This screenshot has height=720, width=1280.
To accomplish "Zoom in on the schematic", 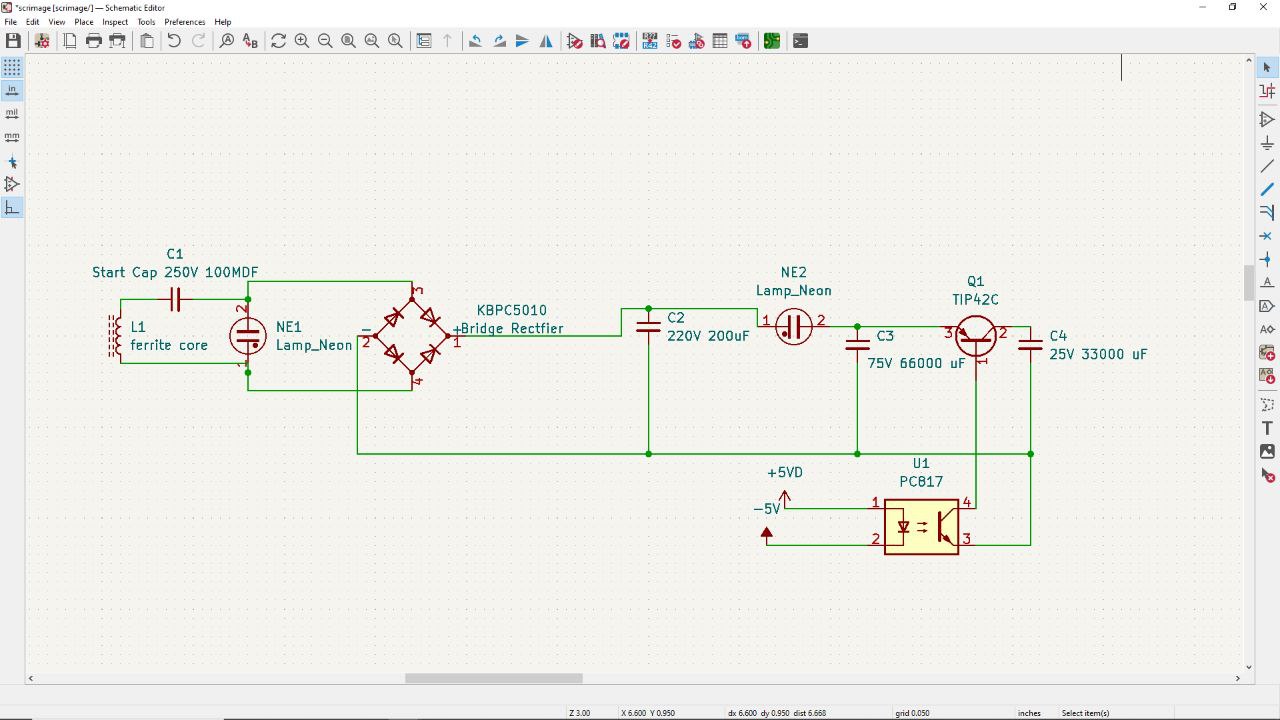I will 302,41.
